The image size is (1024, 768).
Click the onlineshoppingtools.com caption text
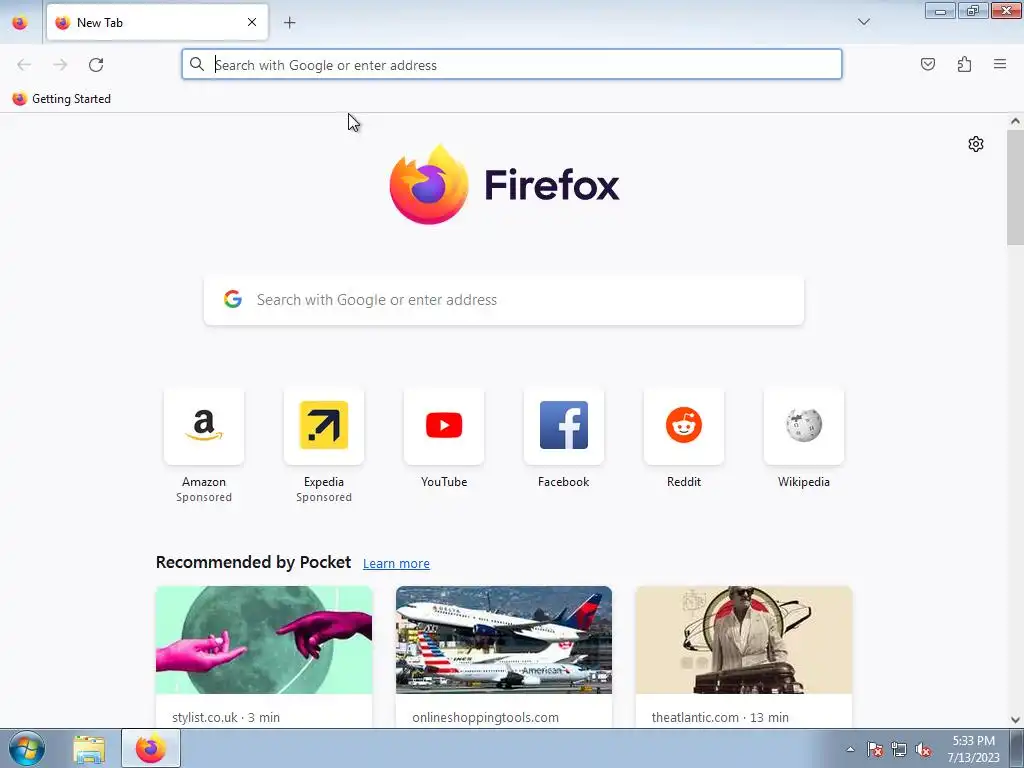click(x=485, y=717)
